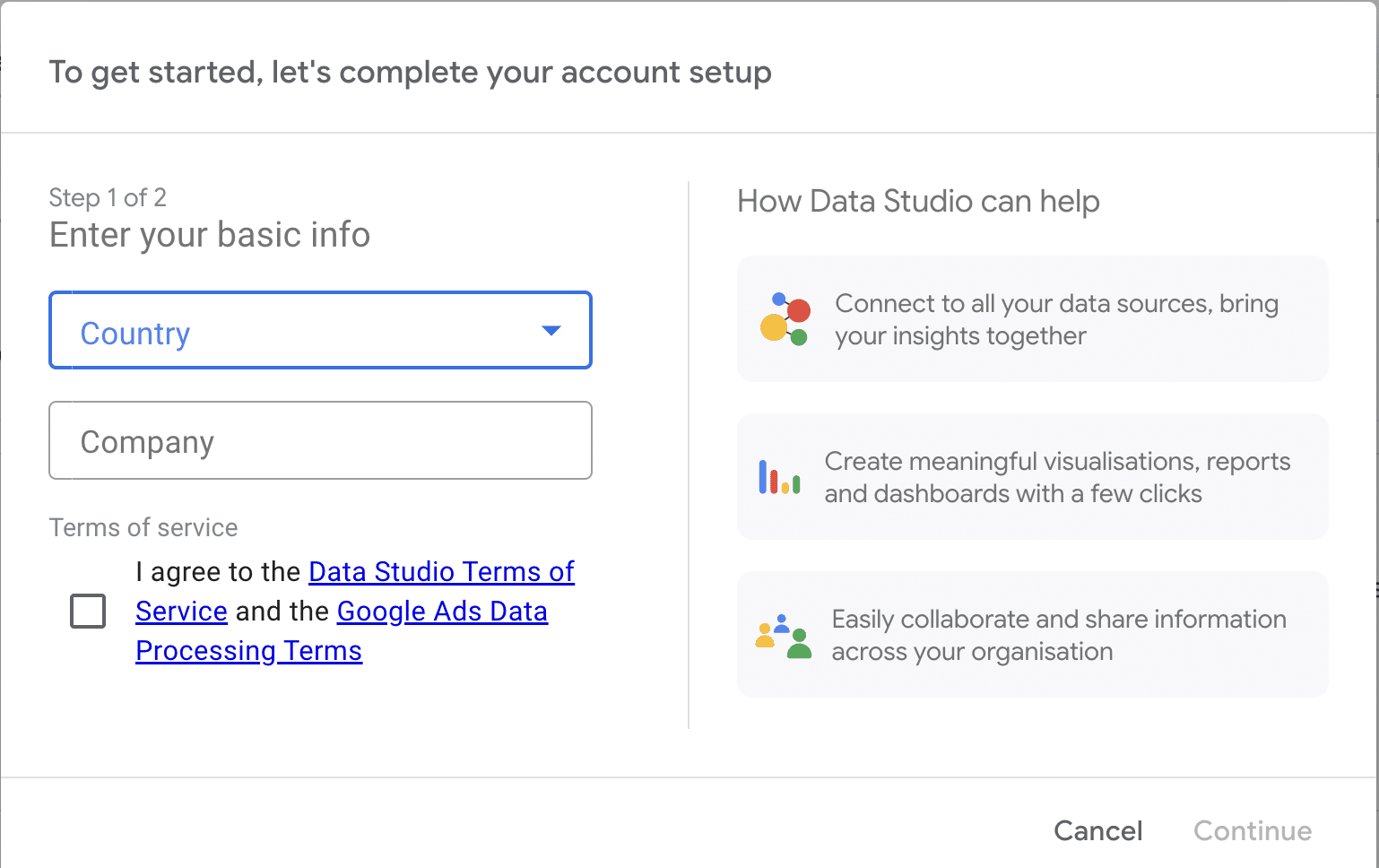This screenshot has height=868, width=1379.
Task: Click the account setup dialog title
Action: [x=411, y=72]
